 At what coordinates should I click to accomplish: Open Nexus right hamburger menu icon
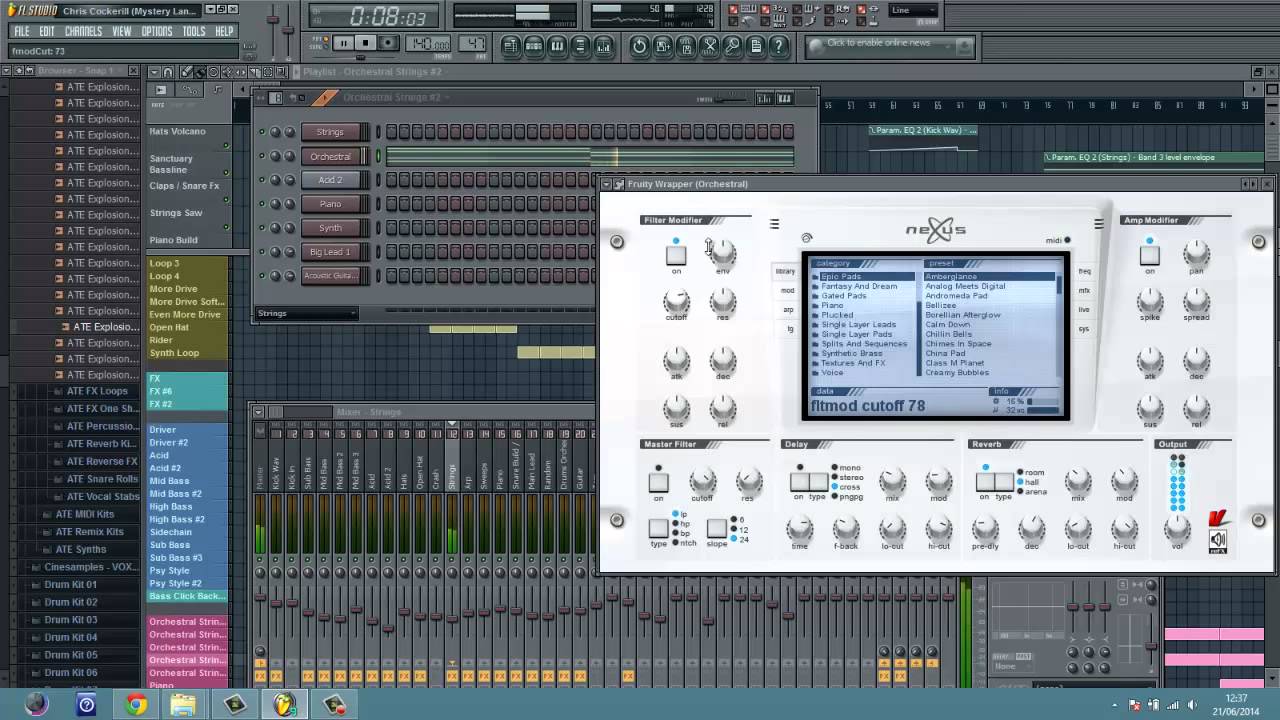point(1098,224)
